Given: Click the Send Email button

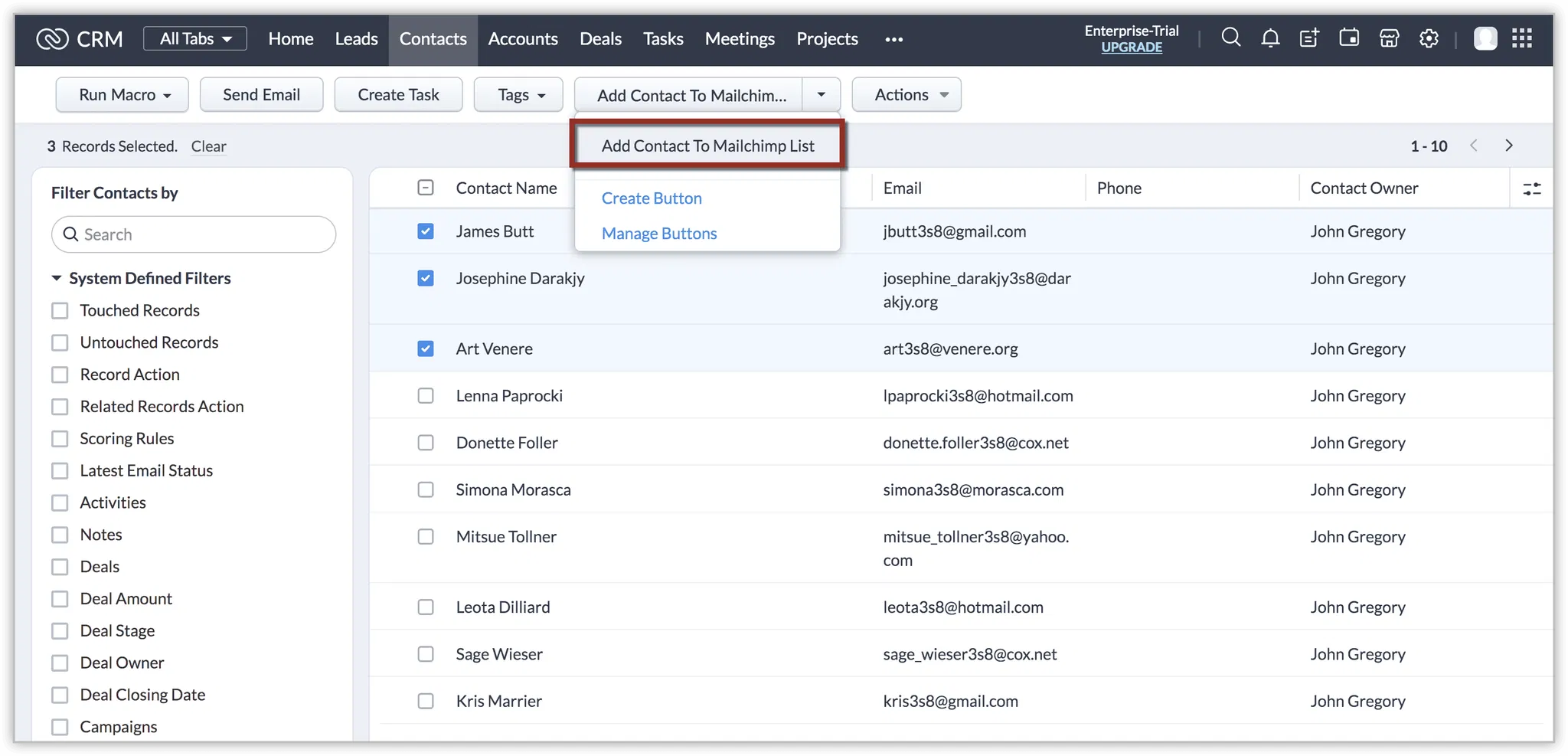Looking at the screenshot, I should 261,95.
